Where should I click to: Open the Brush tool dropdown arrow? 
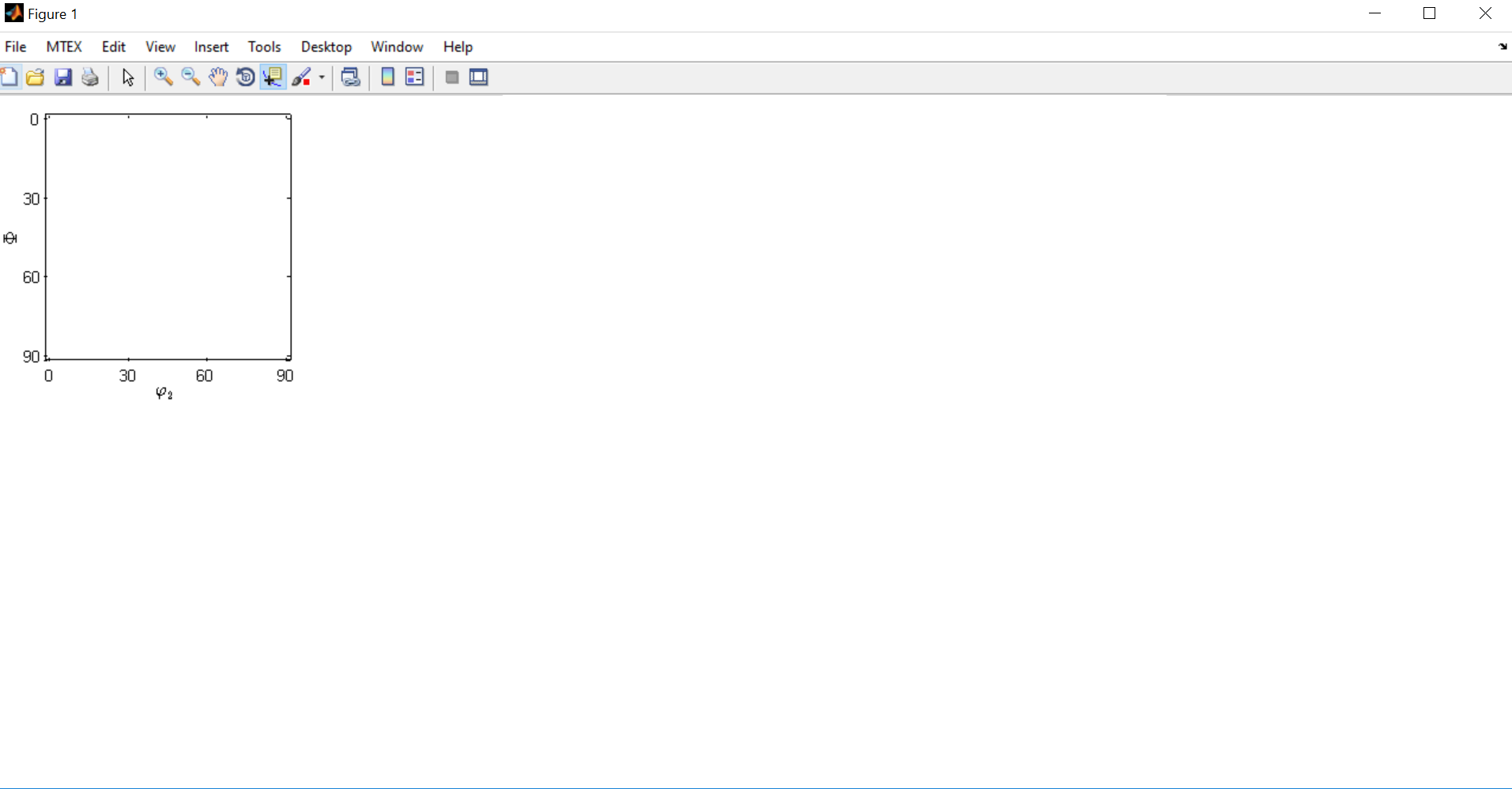click(321, 78)
